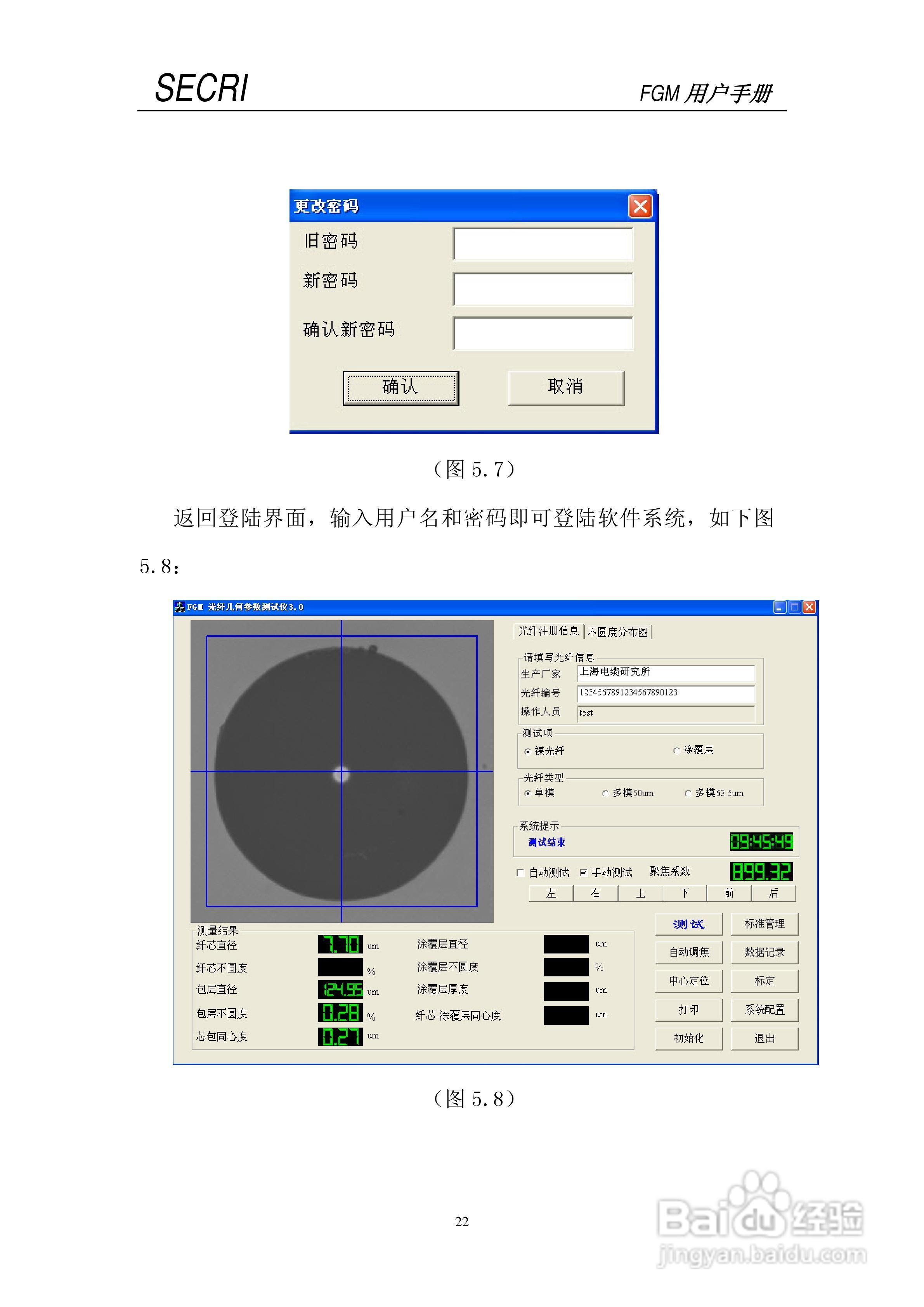924x1307 pixels.
Task: Switch to the 不圆度分布图 tab
Action: tap(618, 632)
